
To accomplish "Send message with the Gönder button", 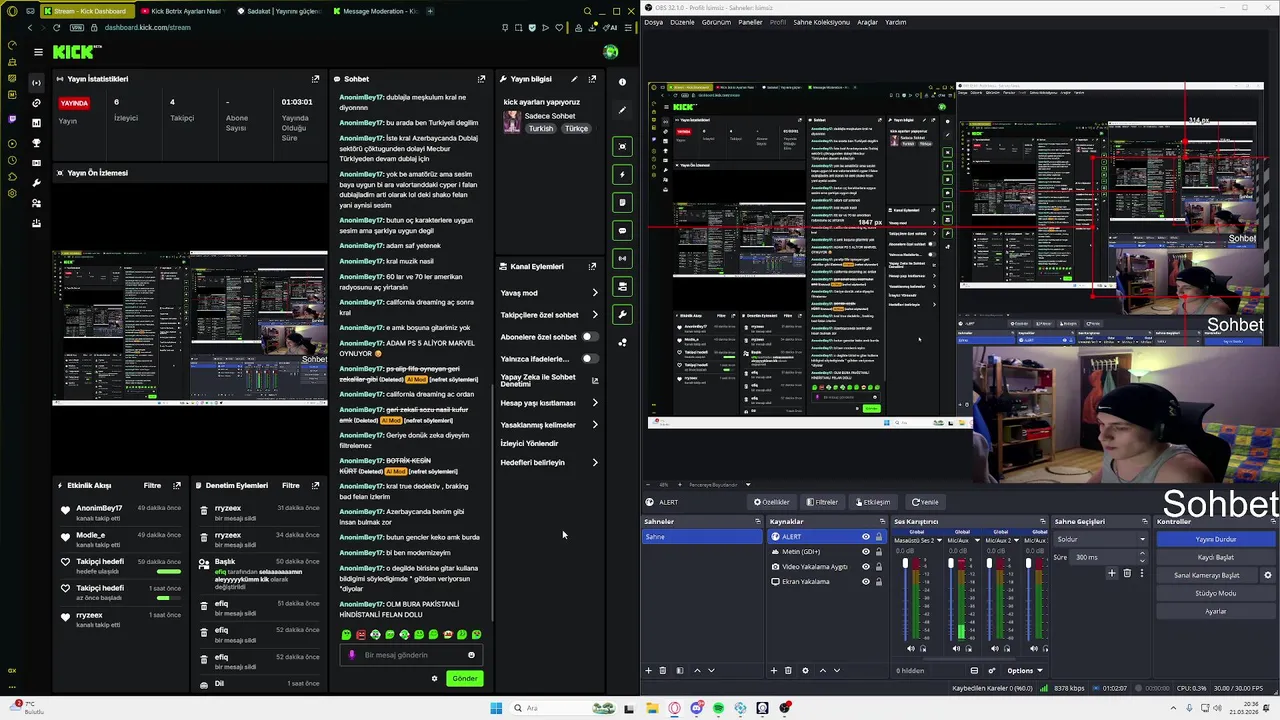I will [465, 679].
